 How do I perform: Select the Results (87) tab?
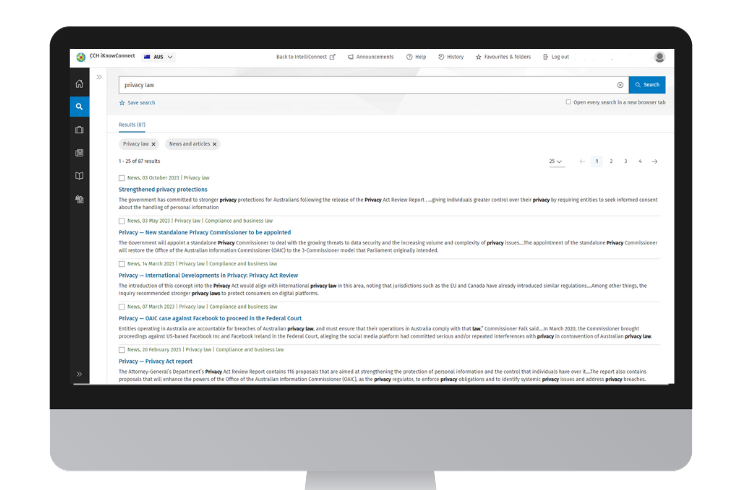(132, 125)
